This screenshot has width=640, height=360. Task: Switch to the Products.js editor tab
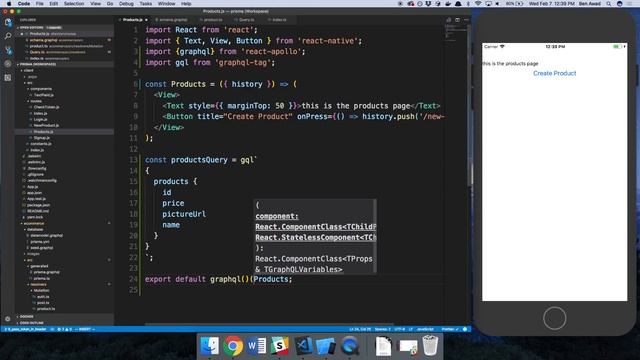coord(133,20)
